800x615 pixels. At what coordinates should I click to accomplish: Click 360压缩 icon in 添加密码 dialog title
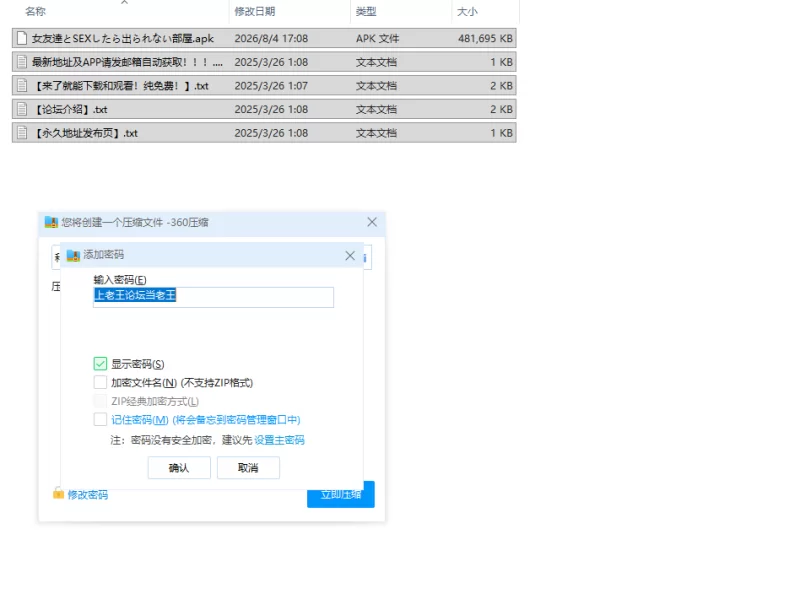73,255
